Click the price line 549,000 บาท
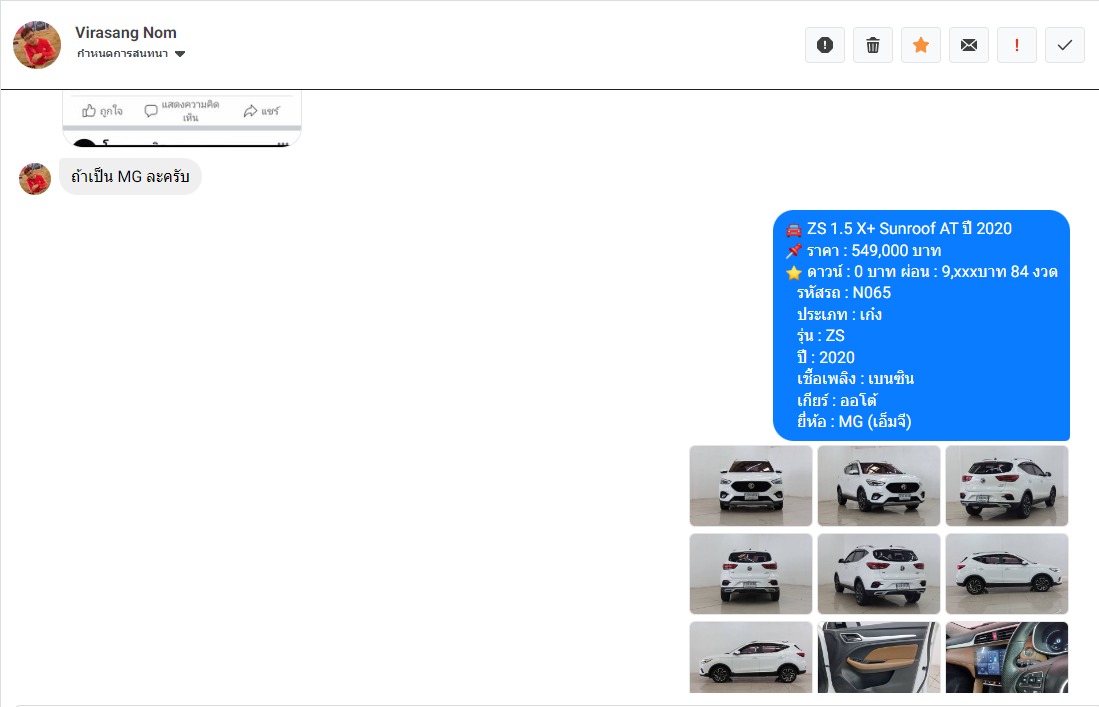This screenshot has width=1099, height=707. click(873, 250)
